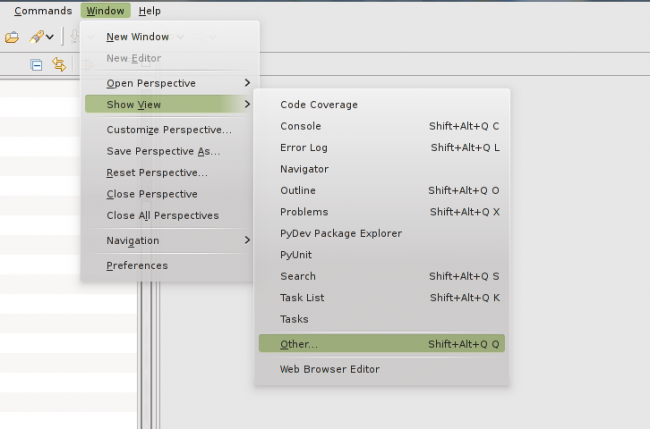Open the Commands menu
Image resolution: width=650 pixels, height=429 pixels.
43,11
